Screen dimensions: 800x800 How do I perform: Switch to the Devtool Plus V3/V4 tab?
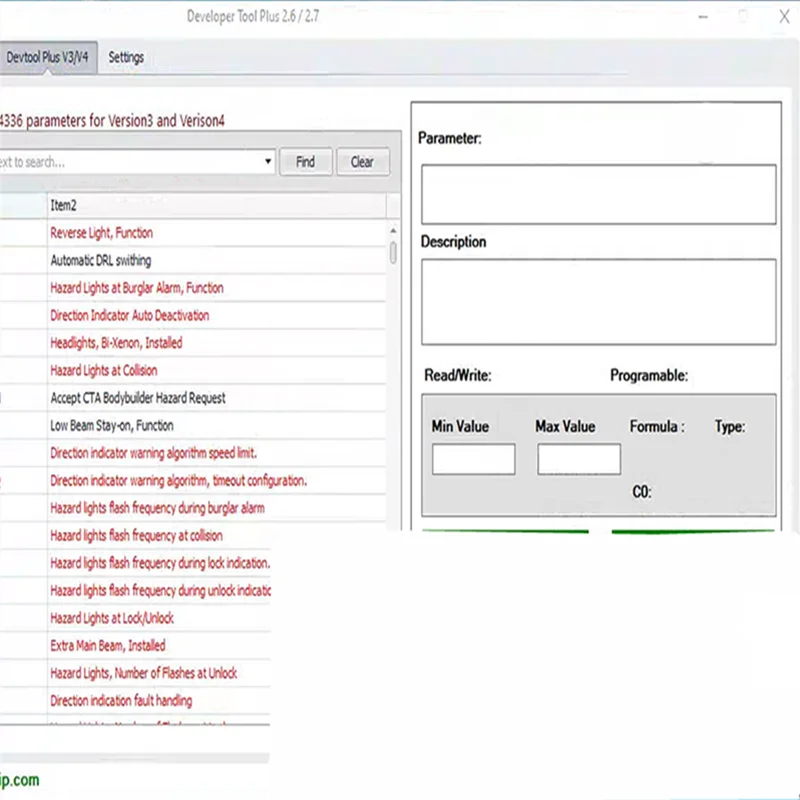(x=48, y=58)
